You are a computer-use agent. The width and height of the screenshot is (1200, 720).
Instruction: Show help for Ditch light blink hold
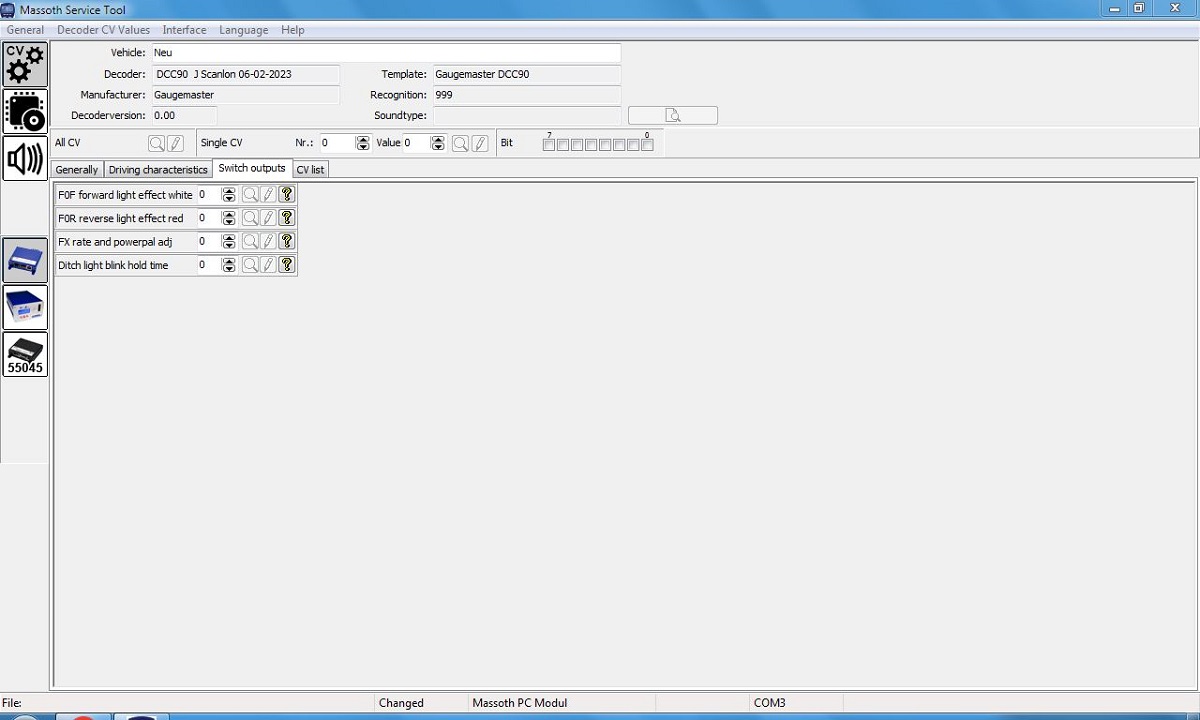[286, 265]
